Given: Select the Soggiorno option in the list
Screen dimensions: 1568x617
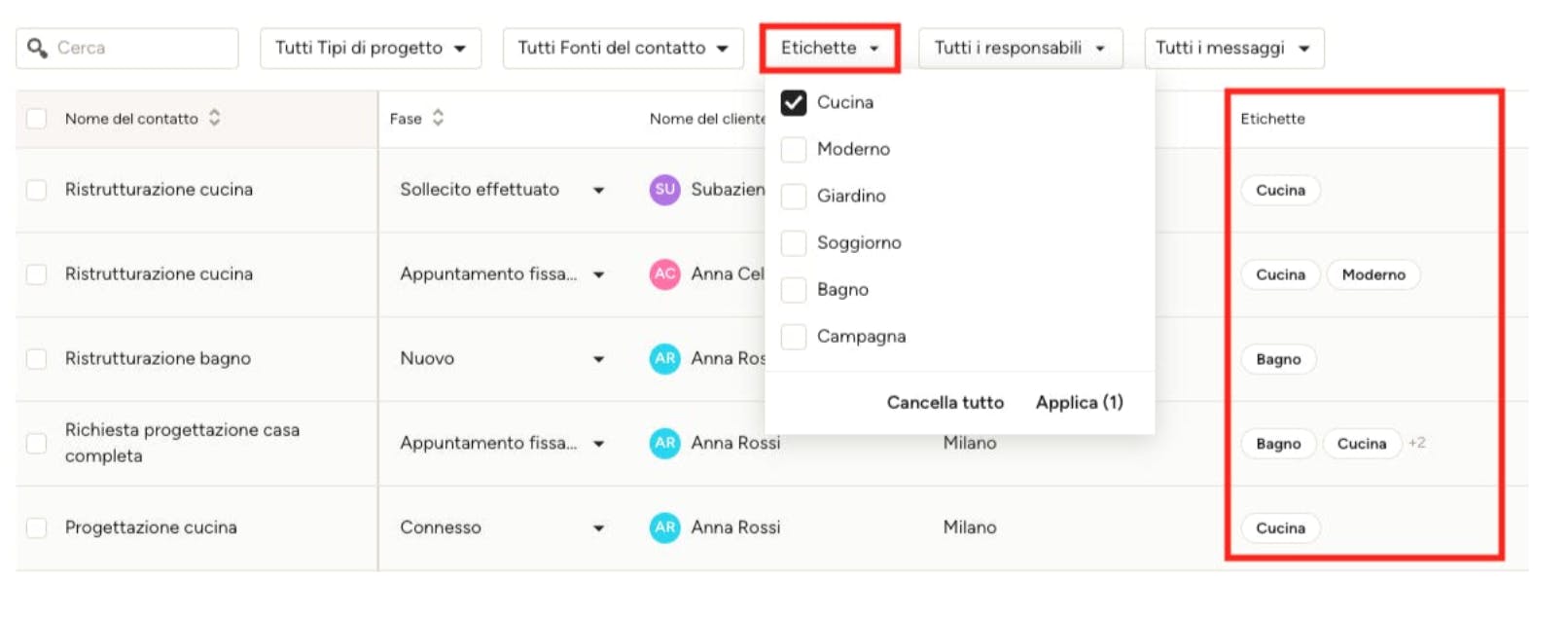Looking at the screenshot, I should pyautogui.click(x=859, y=242).
